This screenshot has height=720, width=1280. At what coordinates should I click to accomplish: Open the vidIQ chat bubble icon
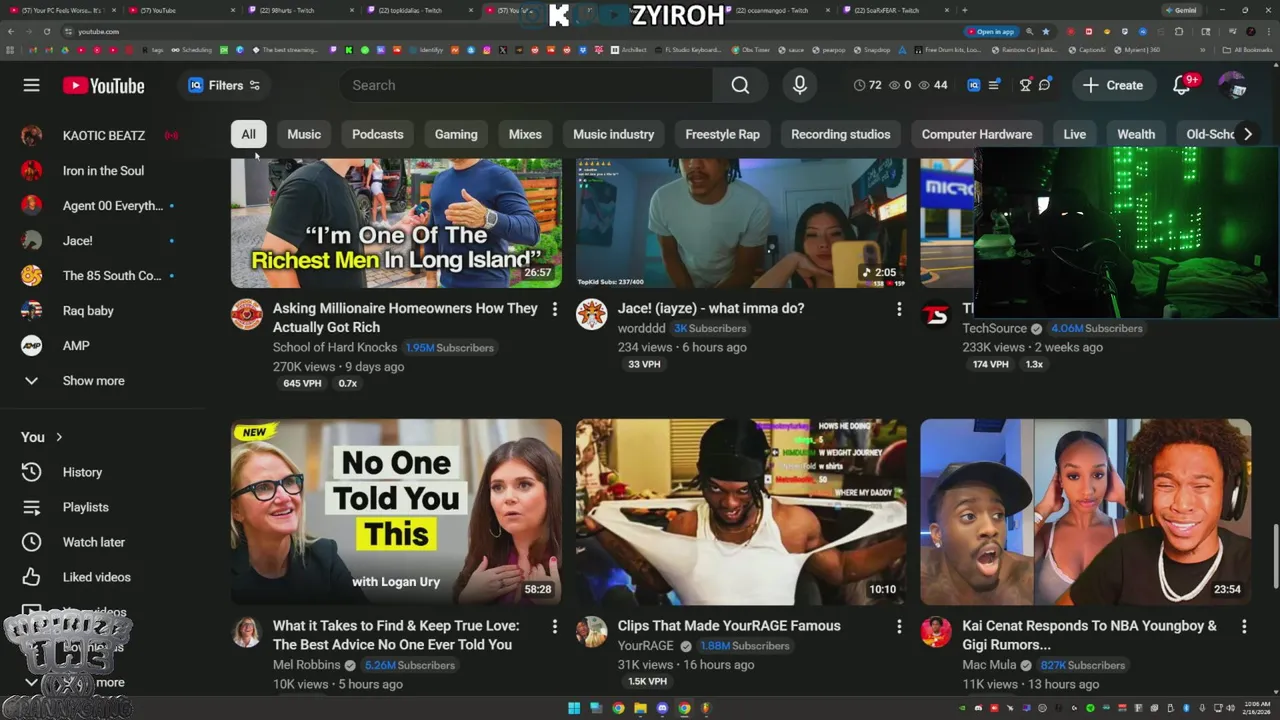click(x=1045, y=85)
